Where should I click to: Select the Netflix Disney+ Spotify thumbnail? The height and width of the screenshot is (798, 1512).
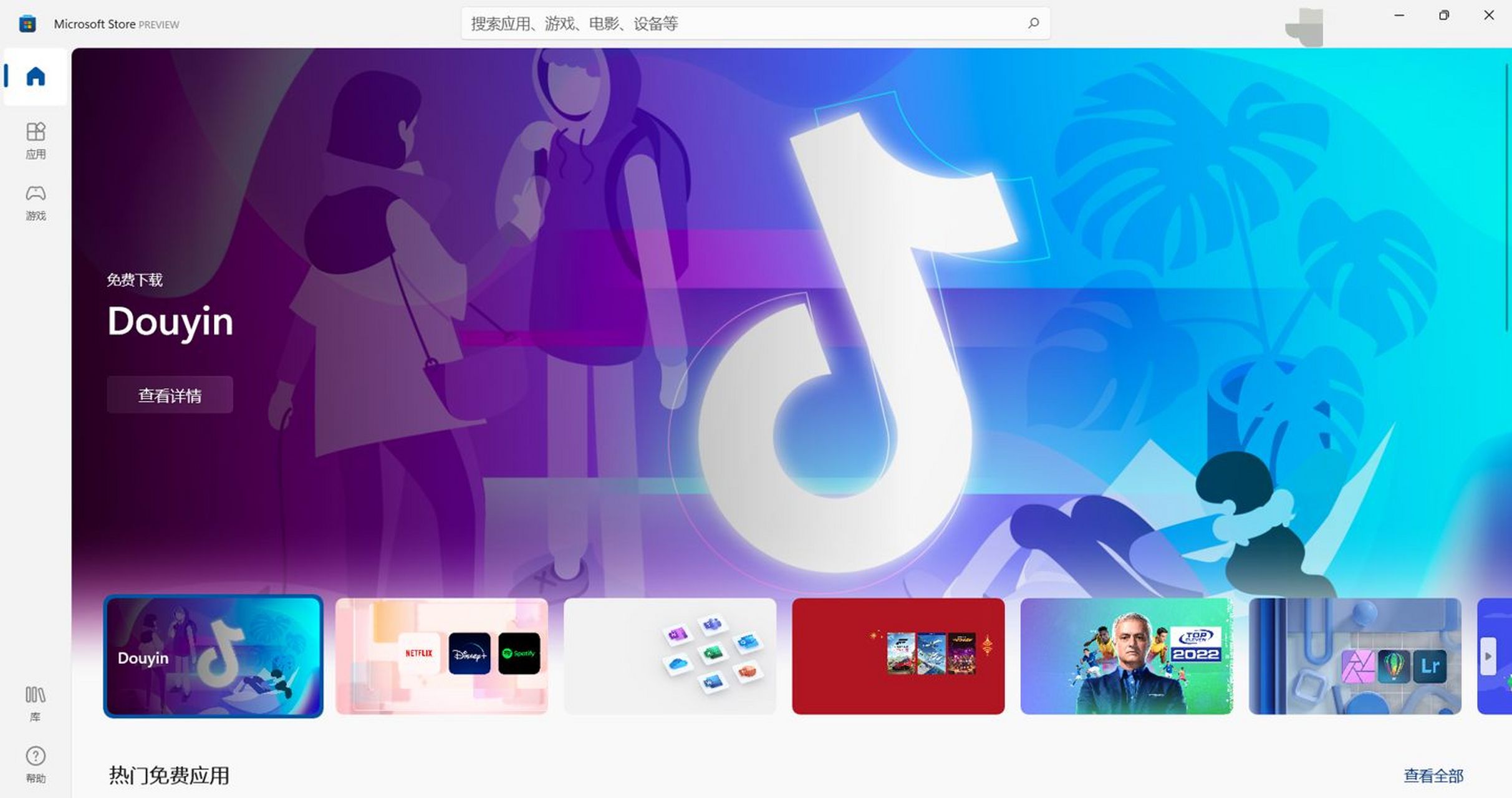(x=442, y=656)
